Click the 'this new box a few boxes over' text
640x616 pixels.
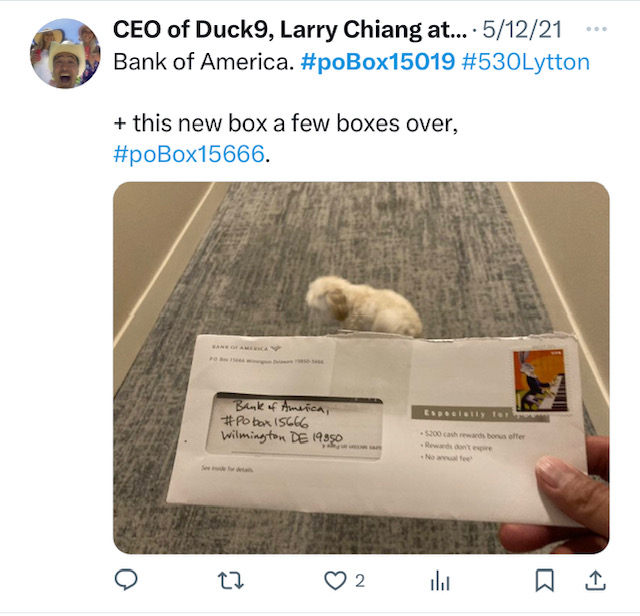tap(293, 123)
